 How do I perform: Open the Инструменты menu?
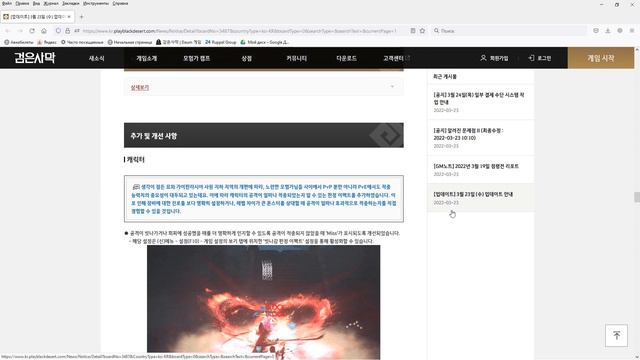(x=96, y=3)
